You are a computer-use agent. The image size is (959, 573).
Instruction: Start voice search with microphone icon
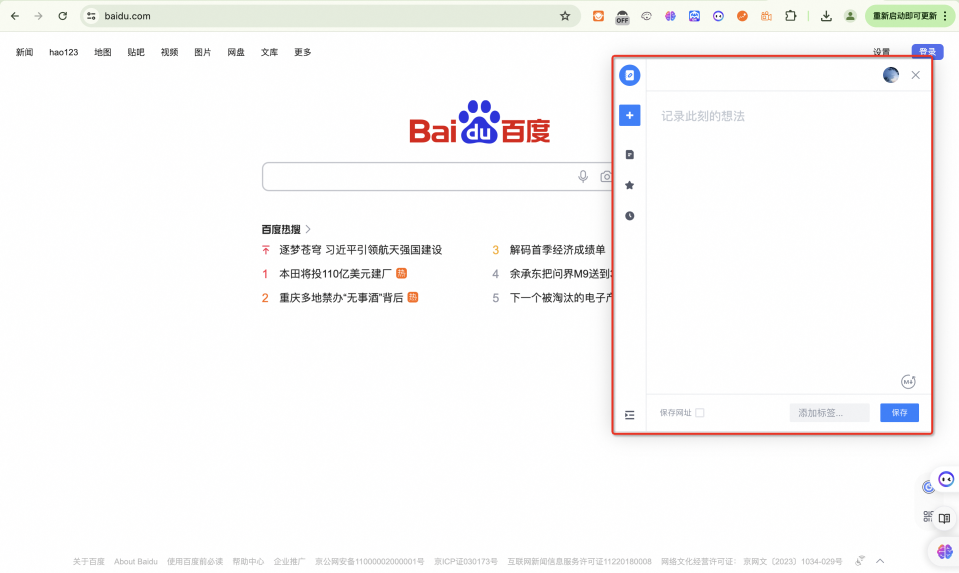[583, 177]
